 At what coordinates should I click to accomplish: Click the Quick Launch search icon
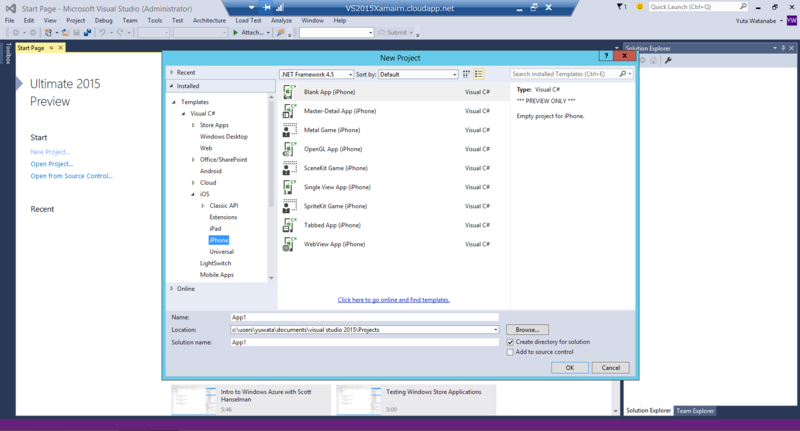point(743,7)
